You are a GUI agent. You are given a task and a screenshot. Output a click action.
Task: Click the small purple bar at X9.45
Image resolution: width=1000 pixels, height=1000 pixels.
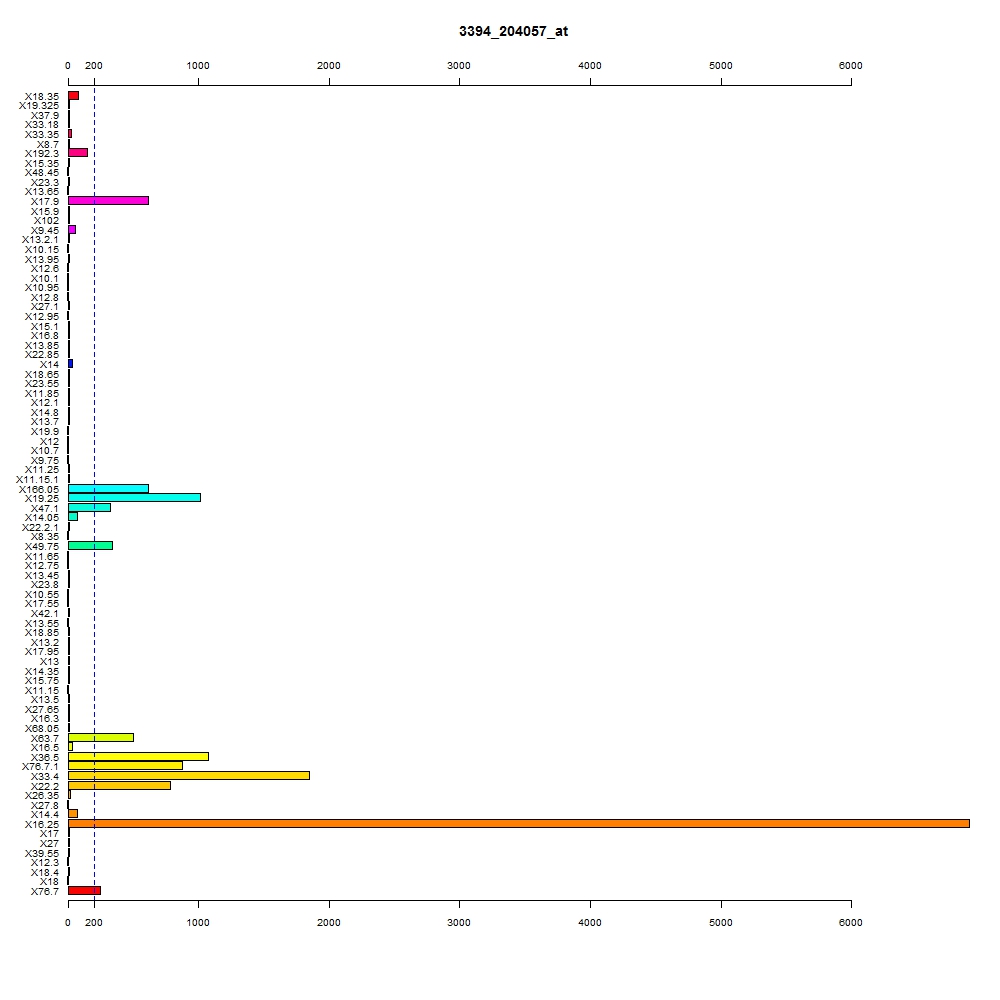[72, 230]
